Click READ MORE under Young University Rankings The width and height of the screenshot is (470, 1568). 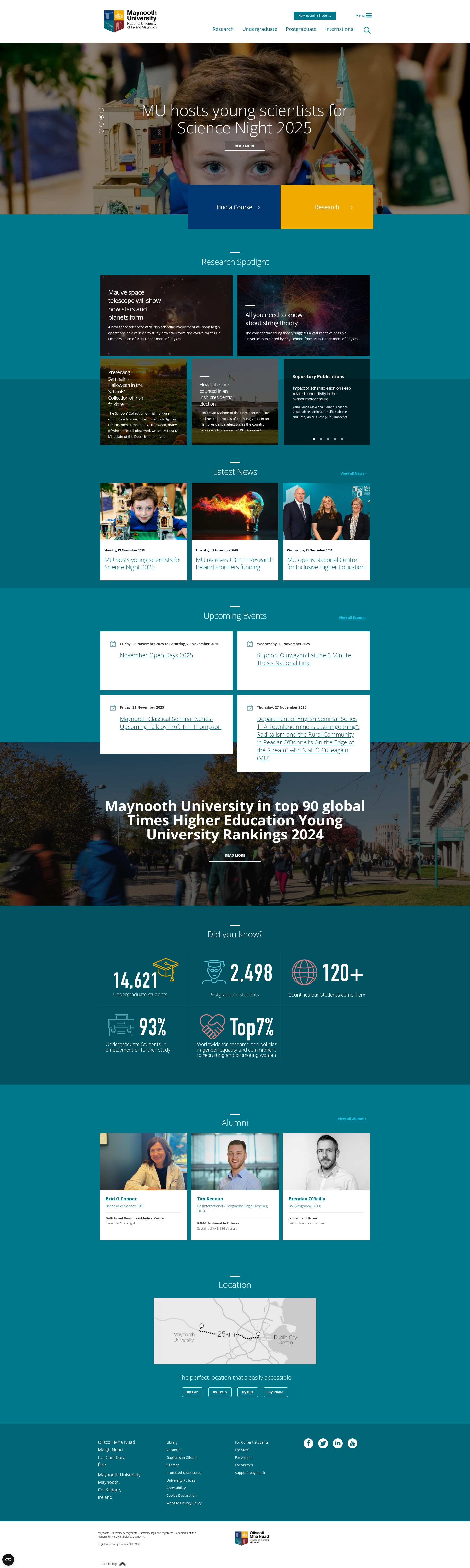tap(235, 855)
